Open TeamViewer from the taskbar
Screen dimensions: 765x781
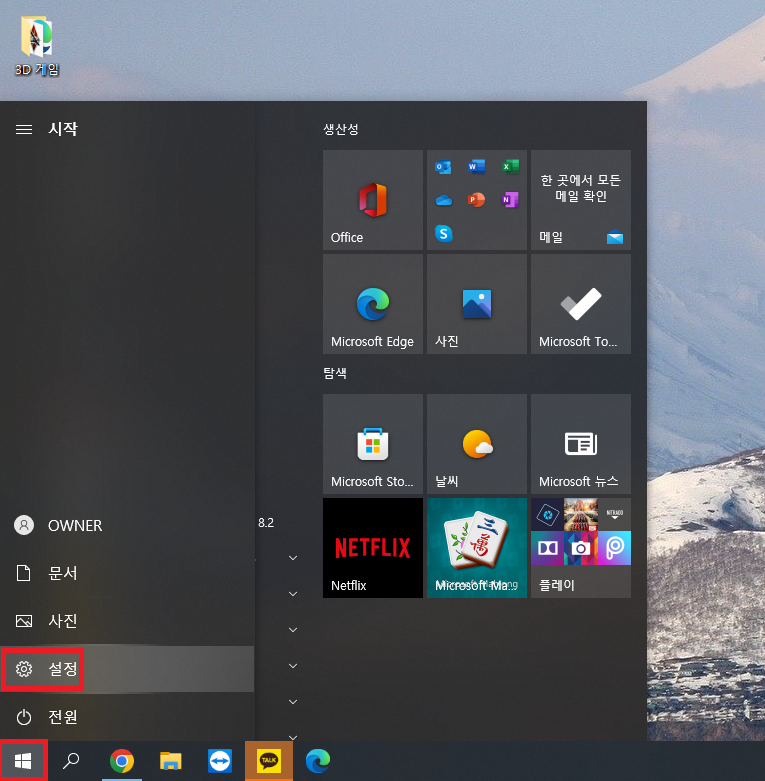coord(220,761)
